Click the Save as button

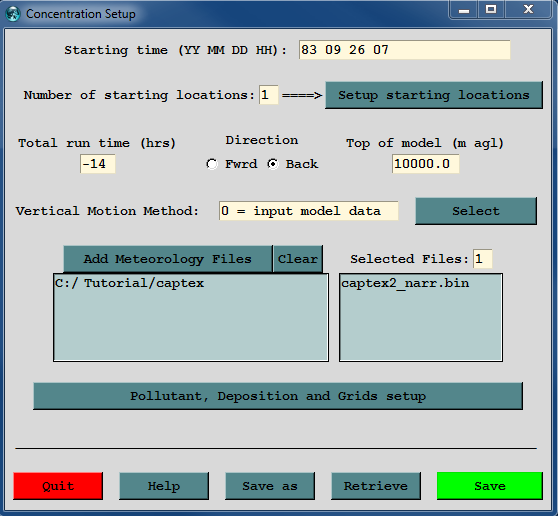click(x=270, y=486)
